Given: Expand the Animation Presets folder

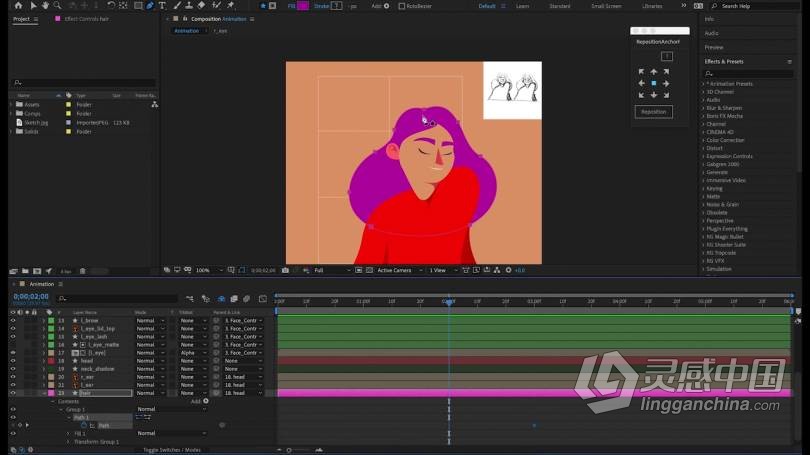Looking at the screenshot, I should point(704,84).
